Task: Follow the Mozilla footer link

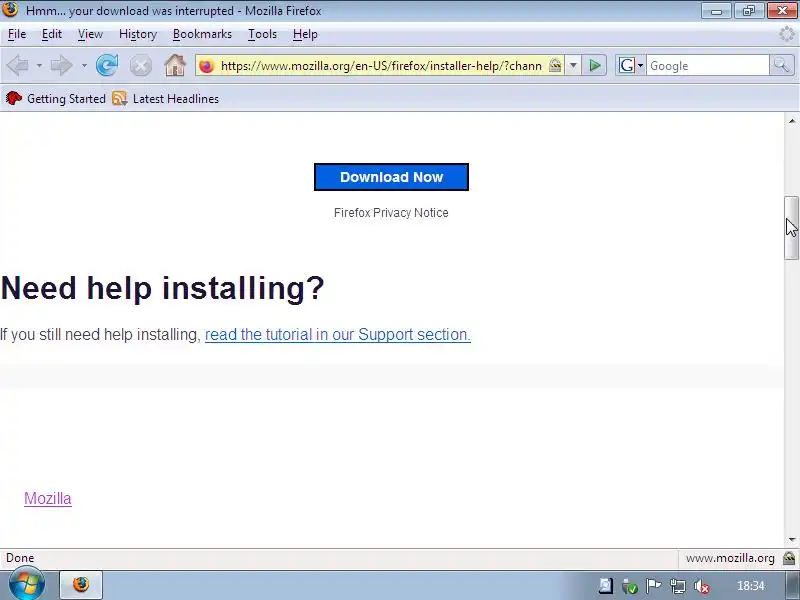Action: pyautogui.click(x=48, y=498)
